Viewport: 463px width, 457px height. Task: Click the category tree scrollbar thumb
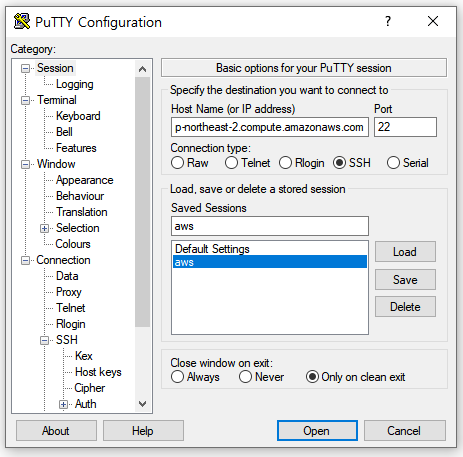(x=143, y=202)
